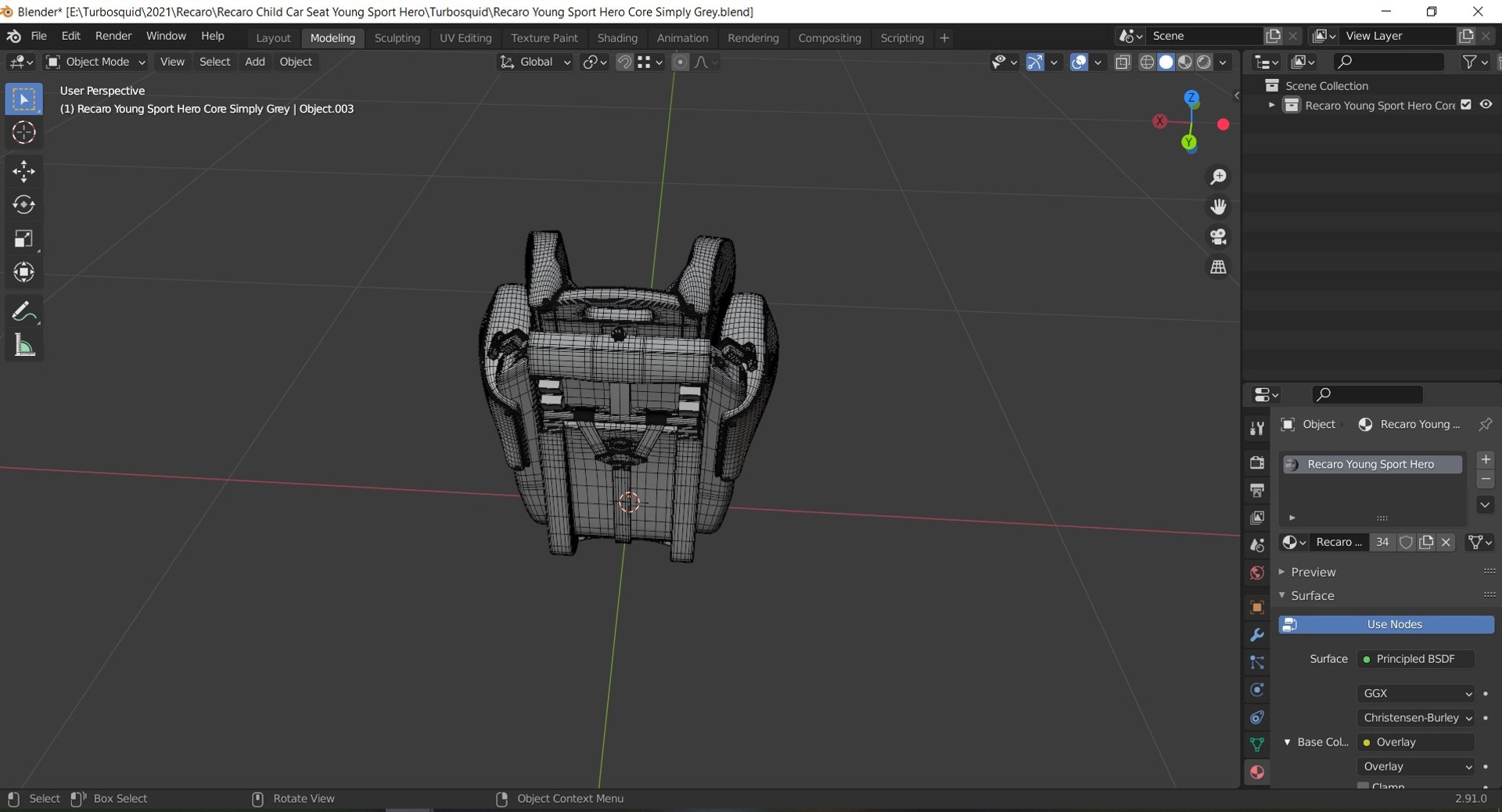
Task: Activate the Rotate tool
Action: (x=23, y=205)
